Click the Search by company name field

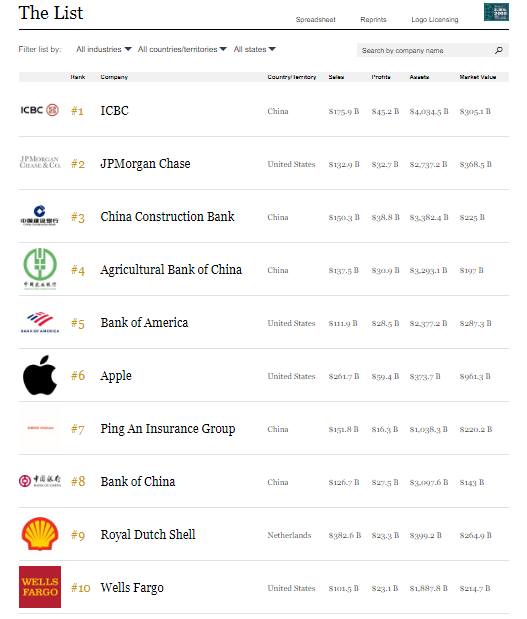point(433,50)
